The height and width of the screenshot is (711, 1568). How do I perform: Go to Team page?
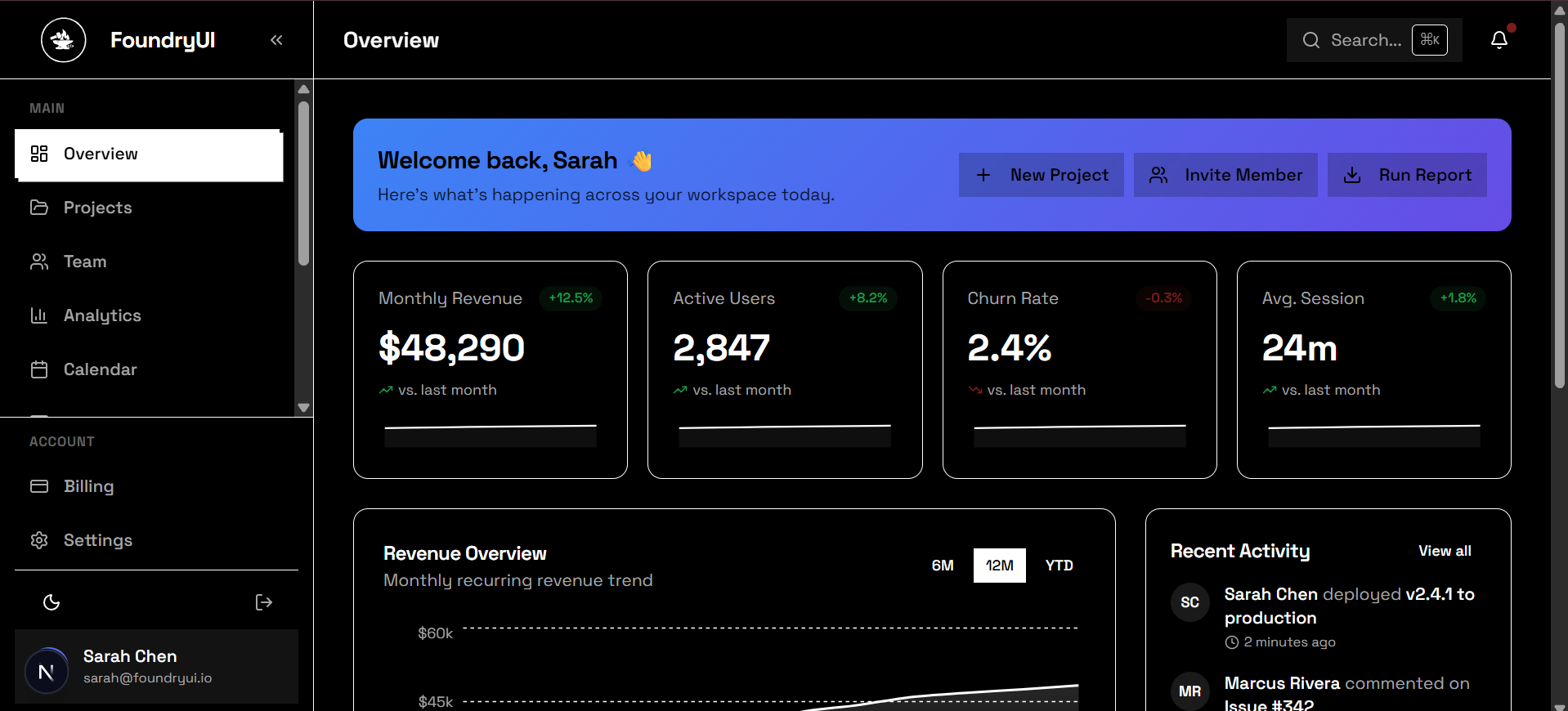pos(149,262)
